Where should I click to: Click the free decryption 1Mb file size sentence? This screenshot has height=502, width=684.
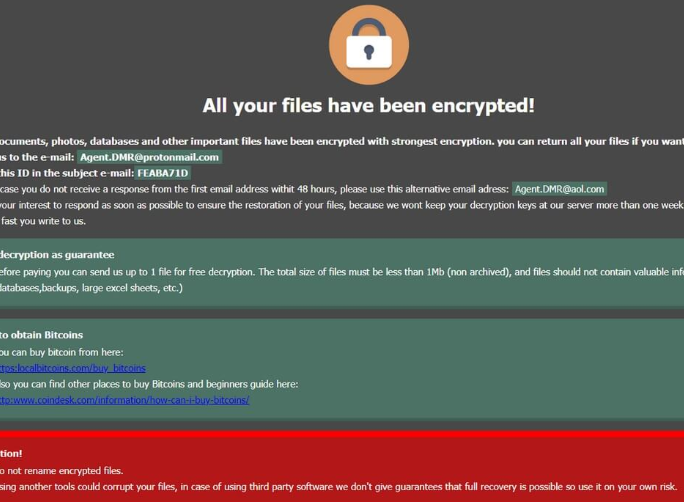point(340,271)
